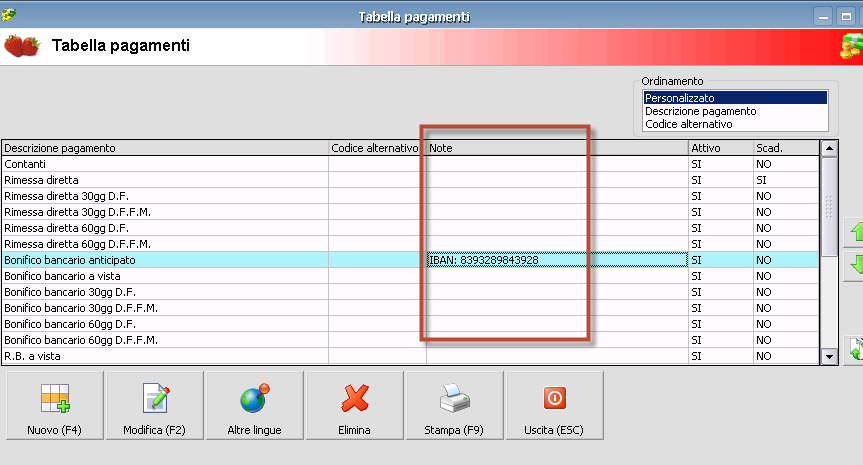Maximize the Tabella pagamenti window
863x465 pixels.
[846, 17]
